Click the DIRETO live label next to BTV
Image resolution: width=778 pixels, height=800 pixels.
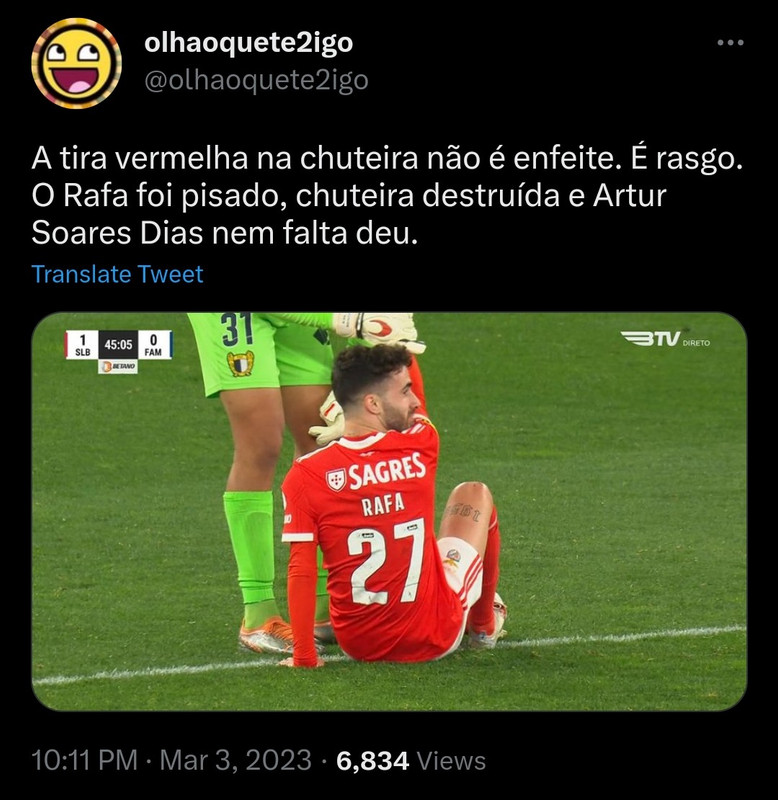pos(696,343)
